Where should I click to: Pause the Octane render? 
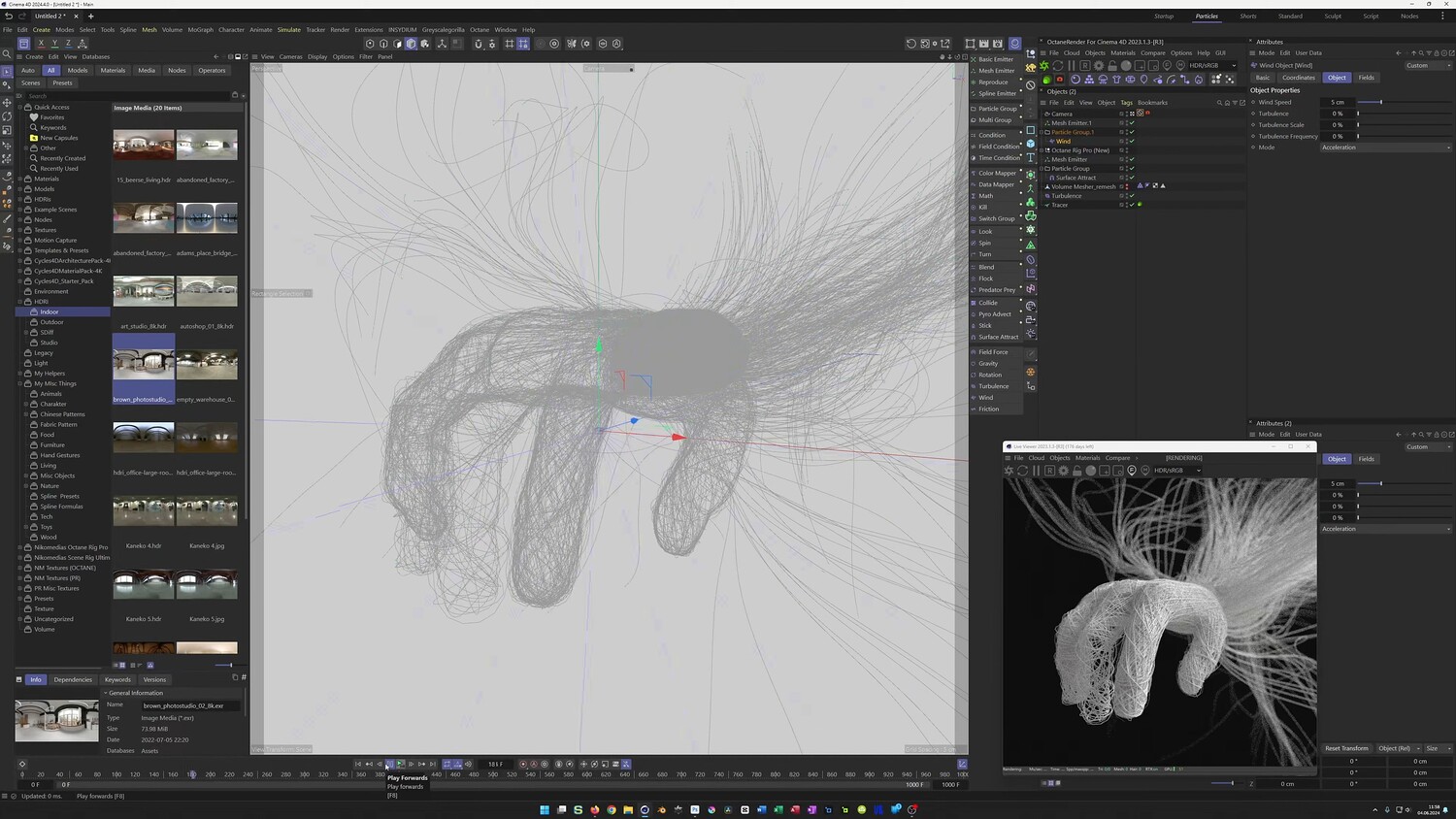tap(1072, 66)
